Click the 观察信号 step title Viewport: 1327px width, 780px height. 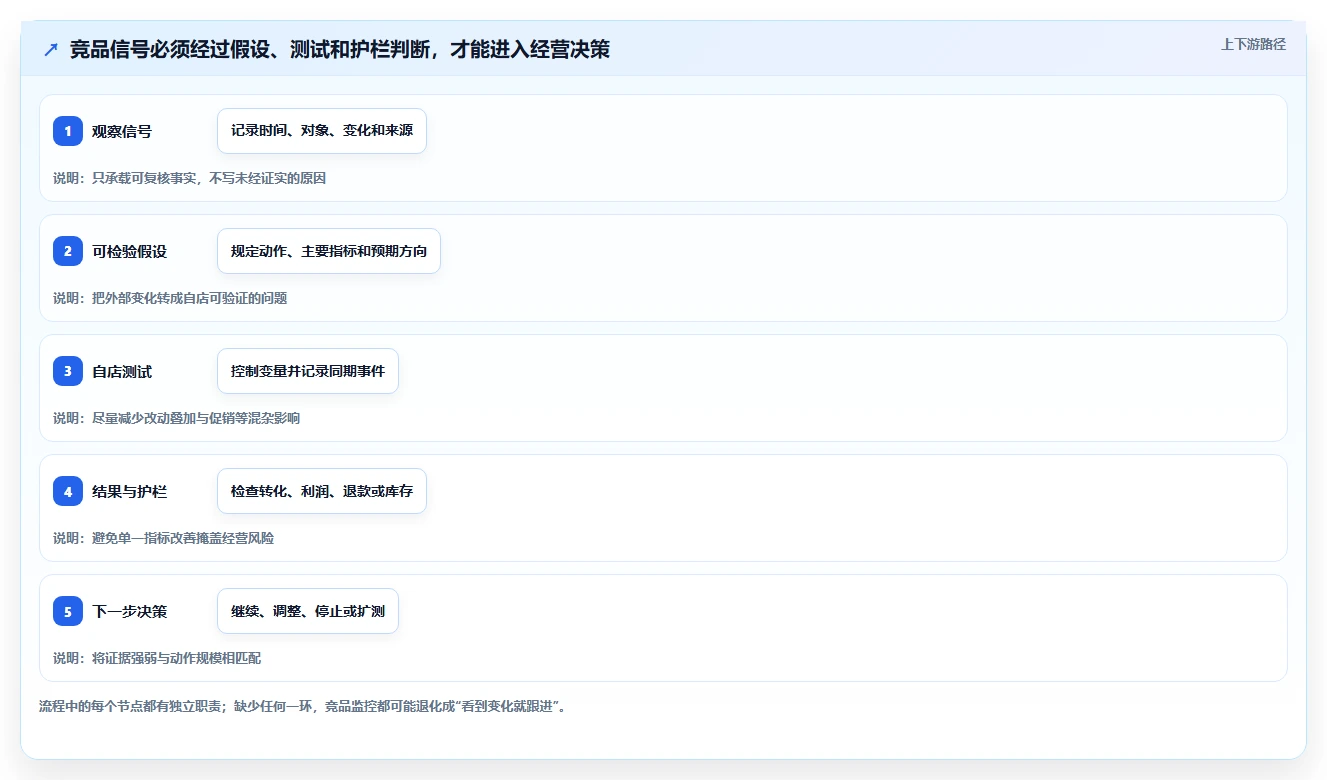122,131
